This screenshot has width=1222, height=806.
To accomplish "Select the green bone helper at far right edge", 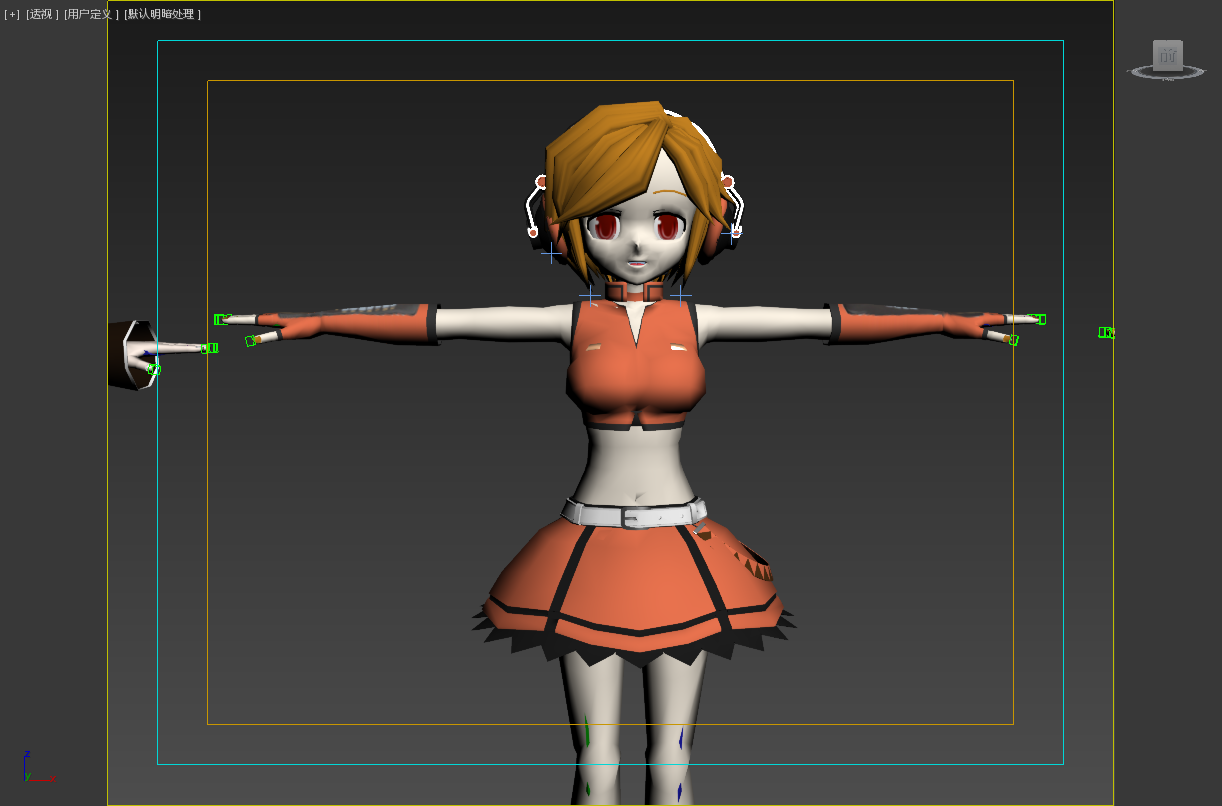I will [x=1106, y=332].
